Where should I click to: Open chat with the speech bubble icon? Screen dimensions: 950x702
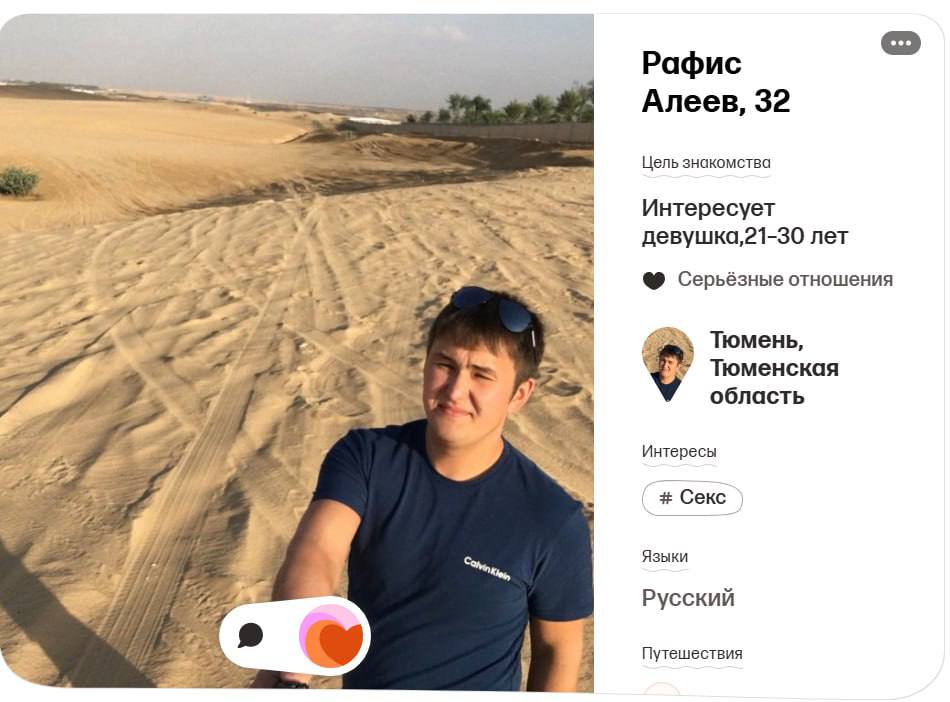tap(250, 635)
